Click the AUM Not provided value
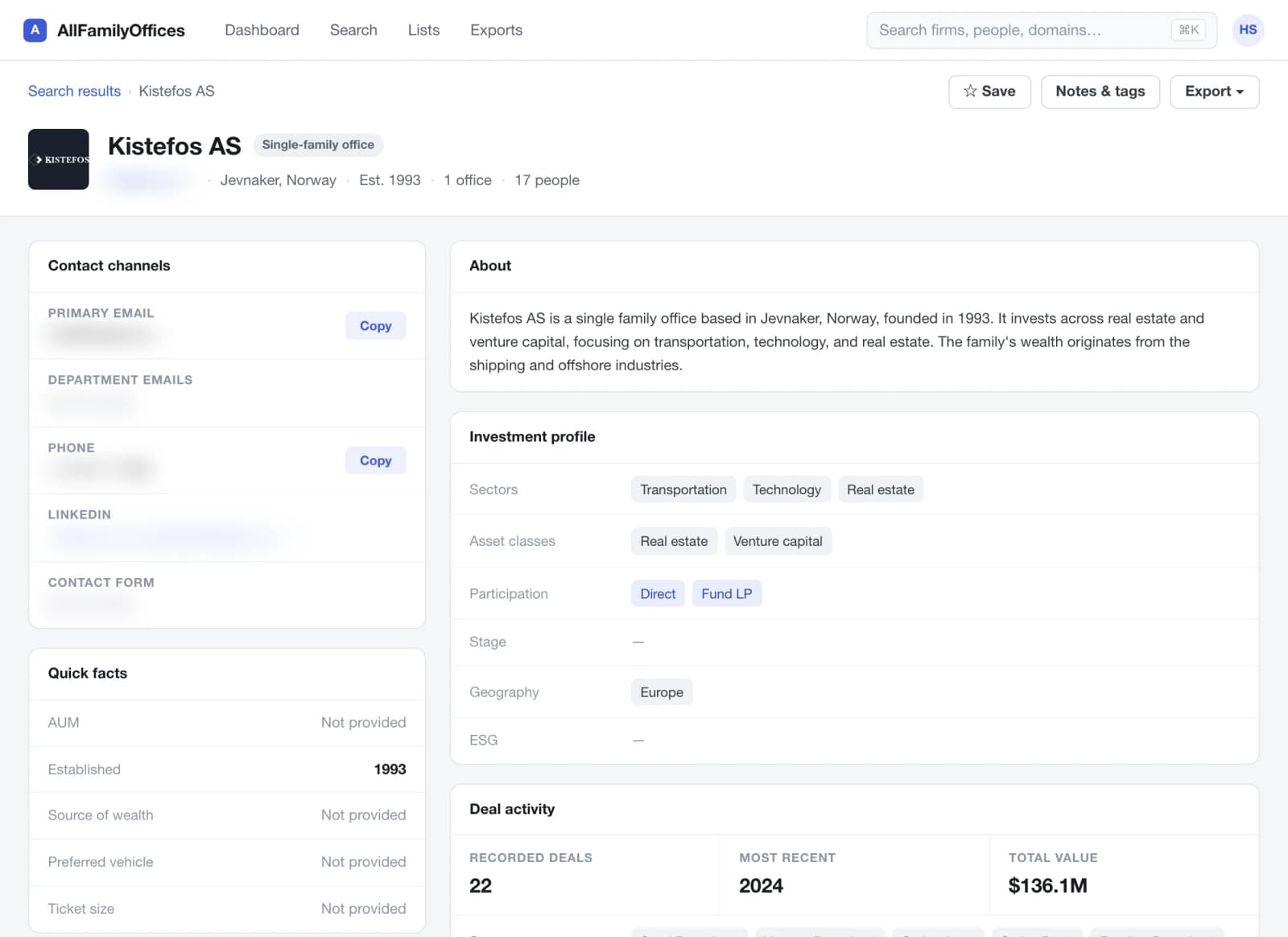 pos(363,723)
